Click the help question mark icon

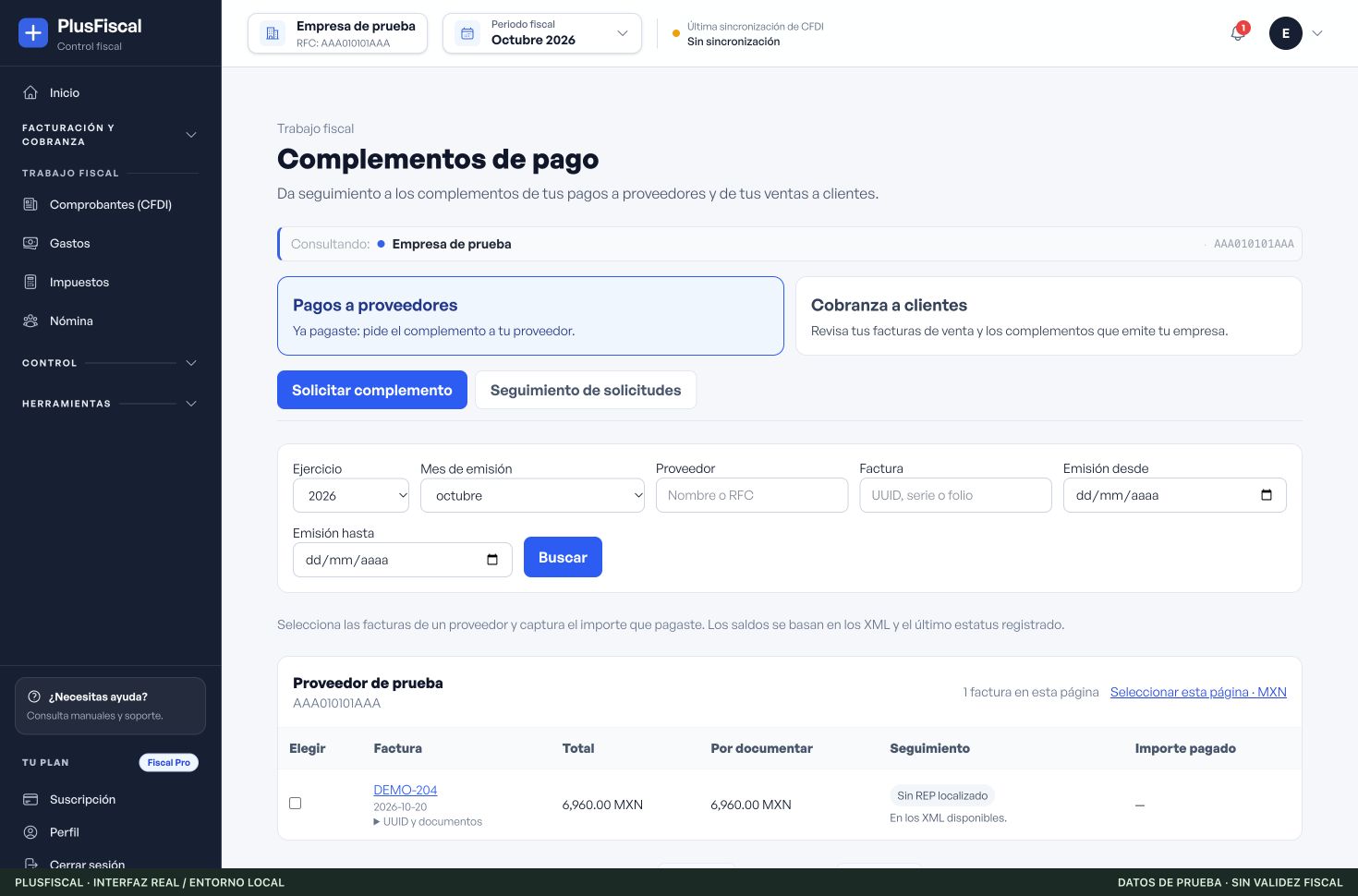pyautogui.click(x=34, y=696)
